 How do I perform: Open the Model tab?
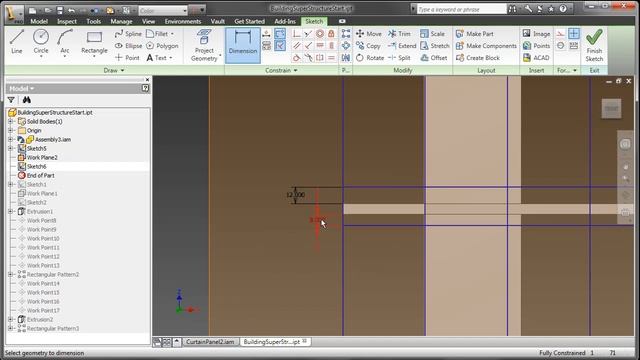click(x=39, y=21)
